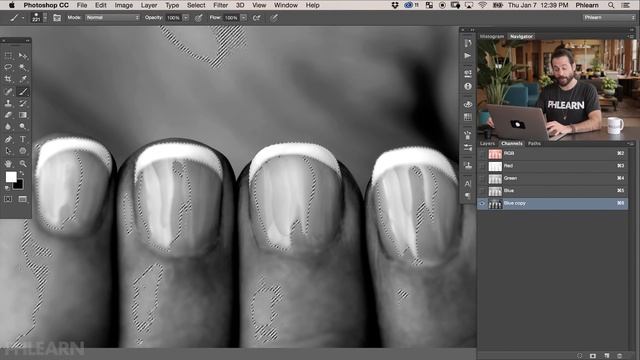640x360 pixels.
Task: Toggle pressure for opacity
Action: click(x=199, y=18)
